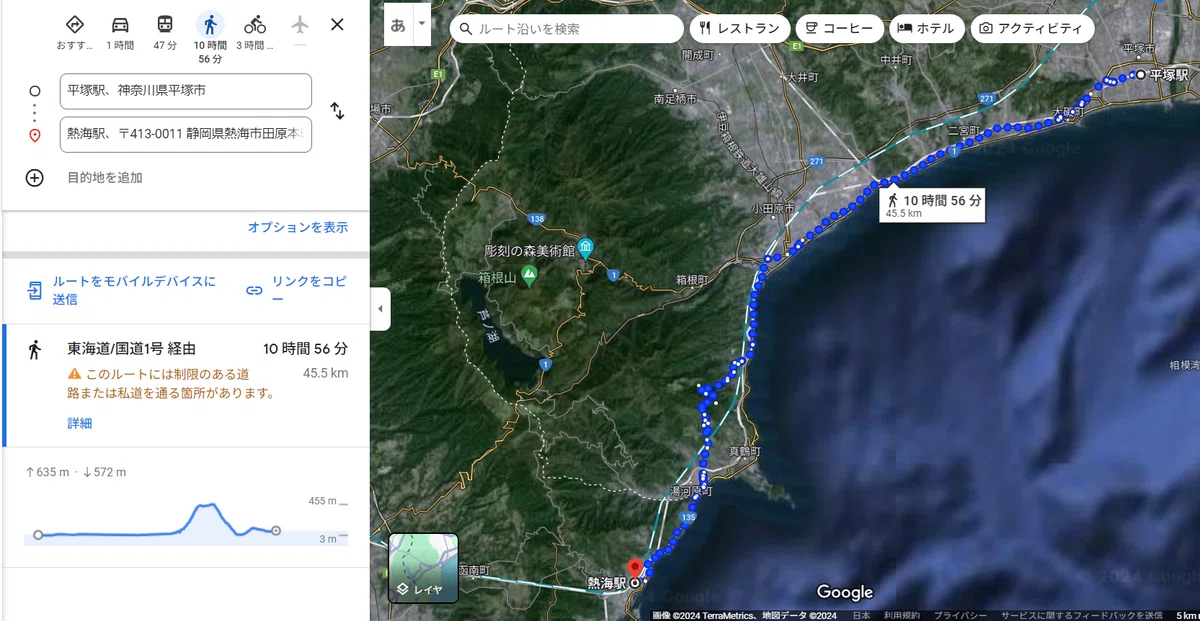The width and height of the screenshot is (1200, 621).
Task: Click the 南足柄市 city label
Action: (673, 99)
